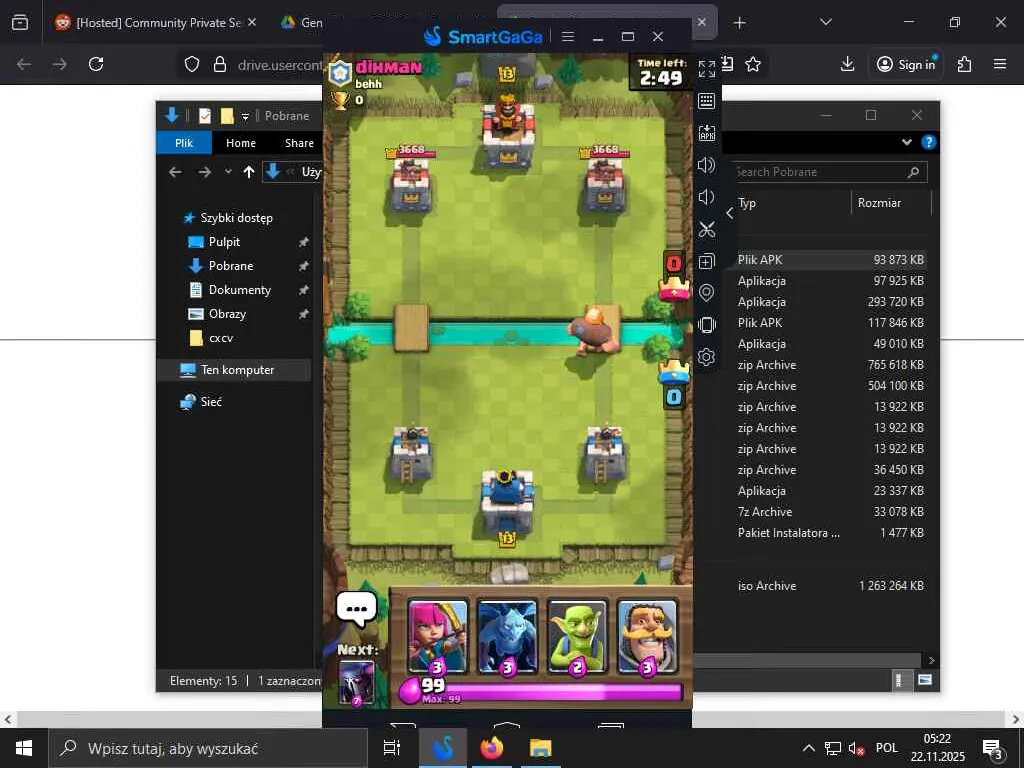The image size is (1024, 768).
Task: Click the Explorer back arrow
Action: coord(175,172)
